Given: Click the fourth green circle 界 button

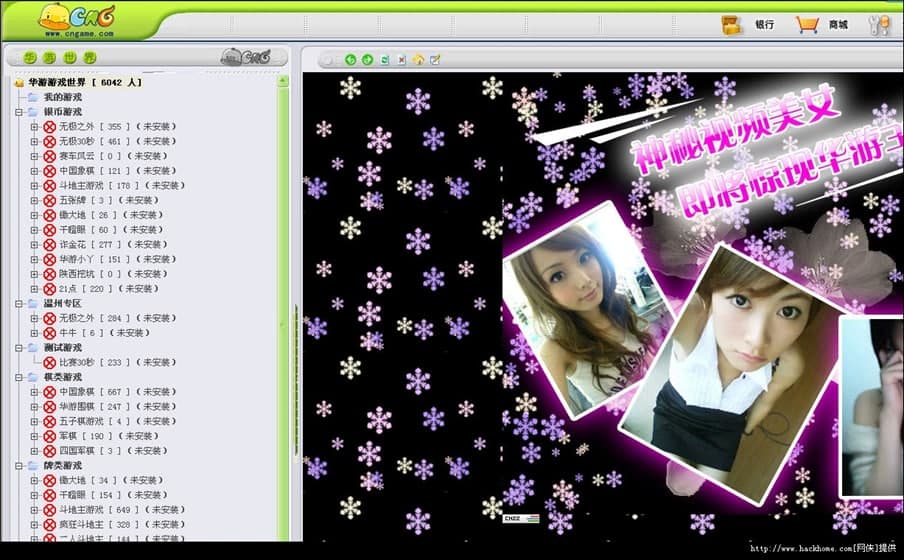Looking at the screenshot, I should (89, 58).
